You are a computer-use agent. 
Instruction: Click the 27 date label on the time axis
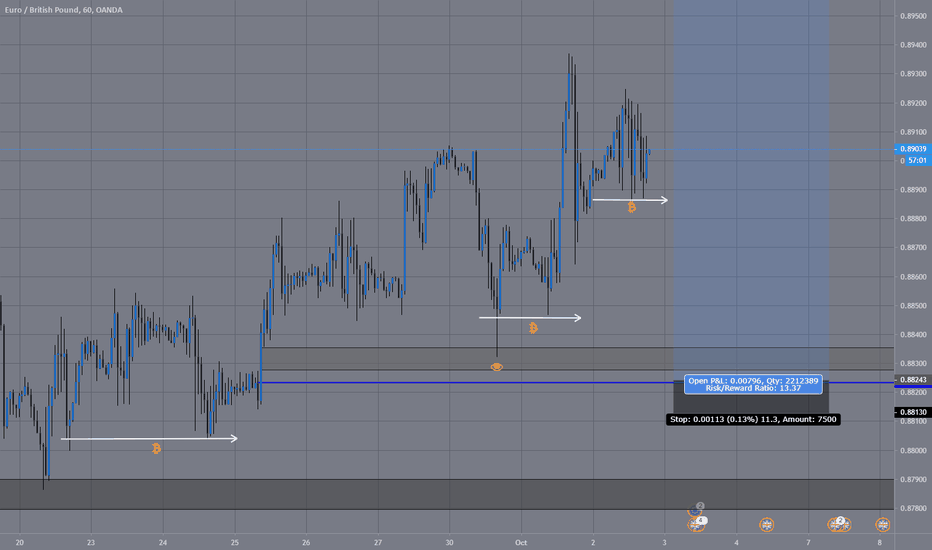coord(378,542)
